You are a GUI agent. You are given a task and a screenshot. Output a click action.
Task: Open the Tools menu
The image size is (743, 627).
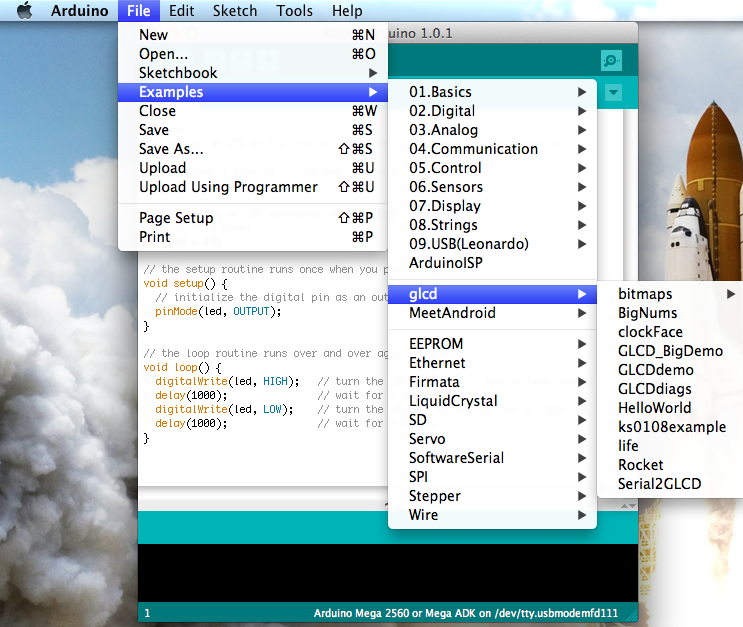(x=294, y=10)
